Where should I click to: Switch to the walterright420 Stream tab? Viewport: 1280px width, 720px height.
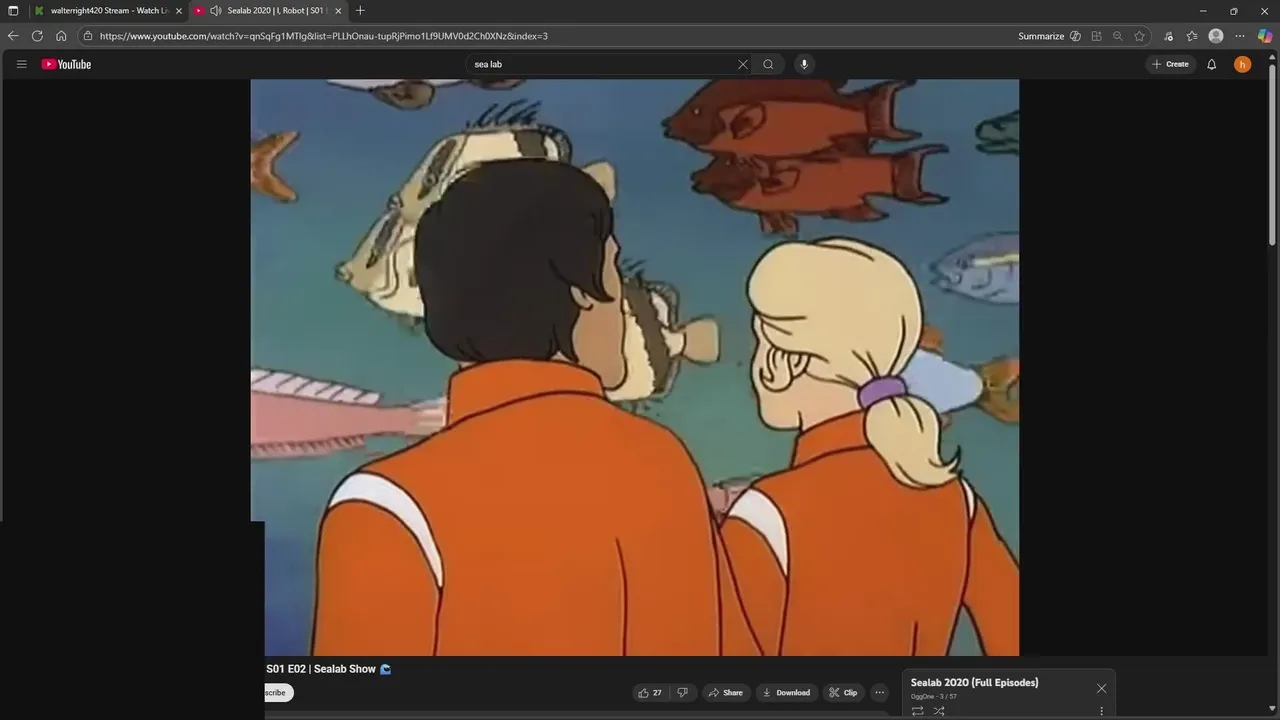point(108,10)
